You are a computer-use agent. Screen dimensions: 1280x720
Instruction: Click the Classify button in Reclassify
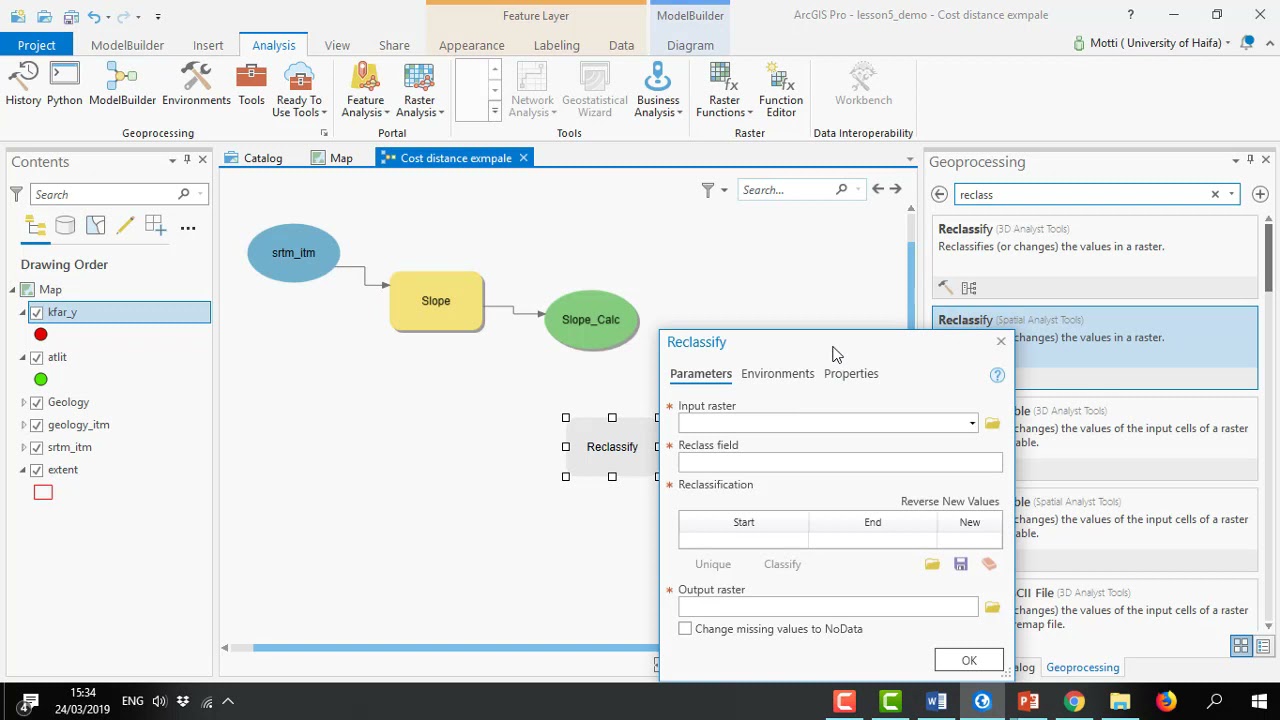(x=782, y=565)
